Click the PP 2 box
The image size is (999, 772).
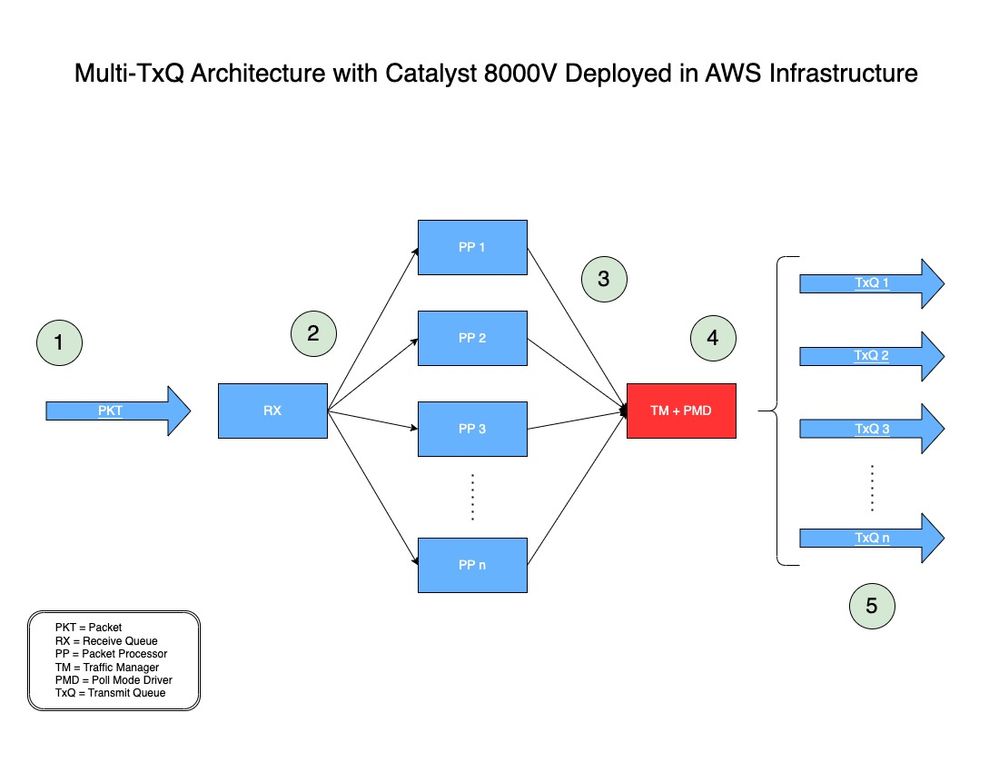(472, 338)
